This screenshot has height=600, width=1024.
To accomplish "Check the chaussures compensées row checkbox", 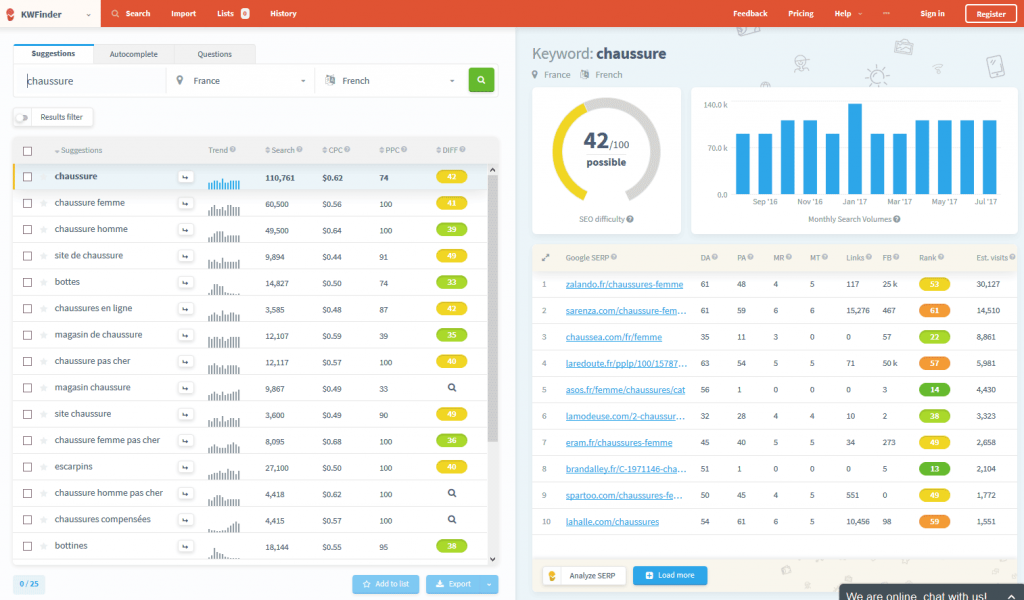I will coord(27,520).
